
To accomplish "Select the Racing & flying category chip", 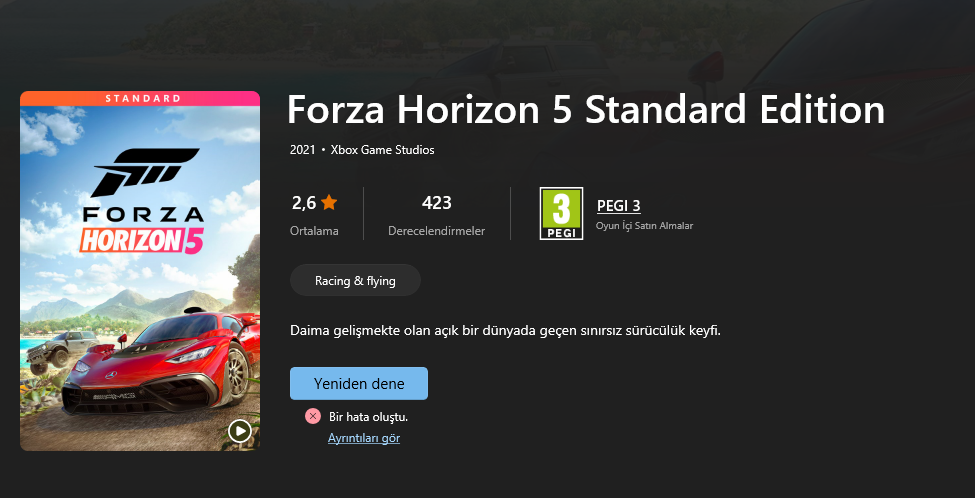I will pos(355,280).
